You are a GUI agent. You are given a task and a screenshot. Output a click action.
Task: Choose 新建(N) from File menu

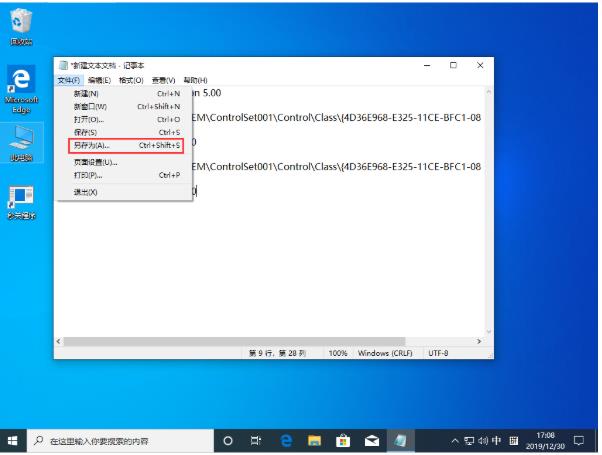(x=124, y=94)
